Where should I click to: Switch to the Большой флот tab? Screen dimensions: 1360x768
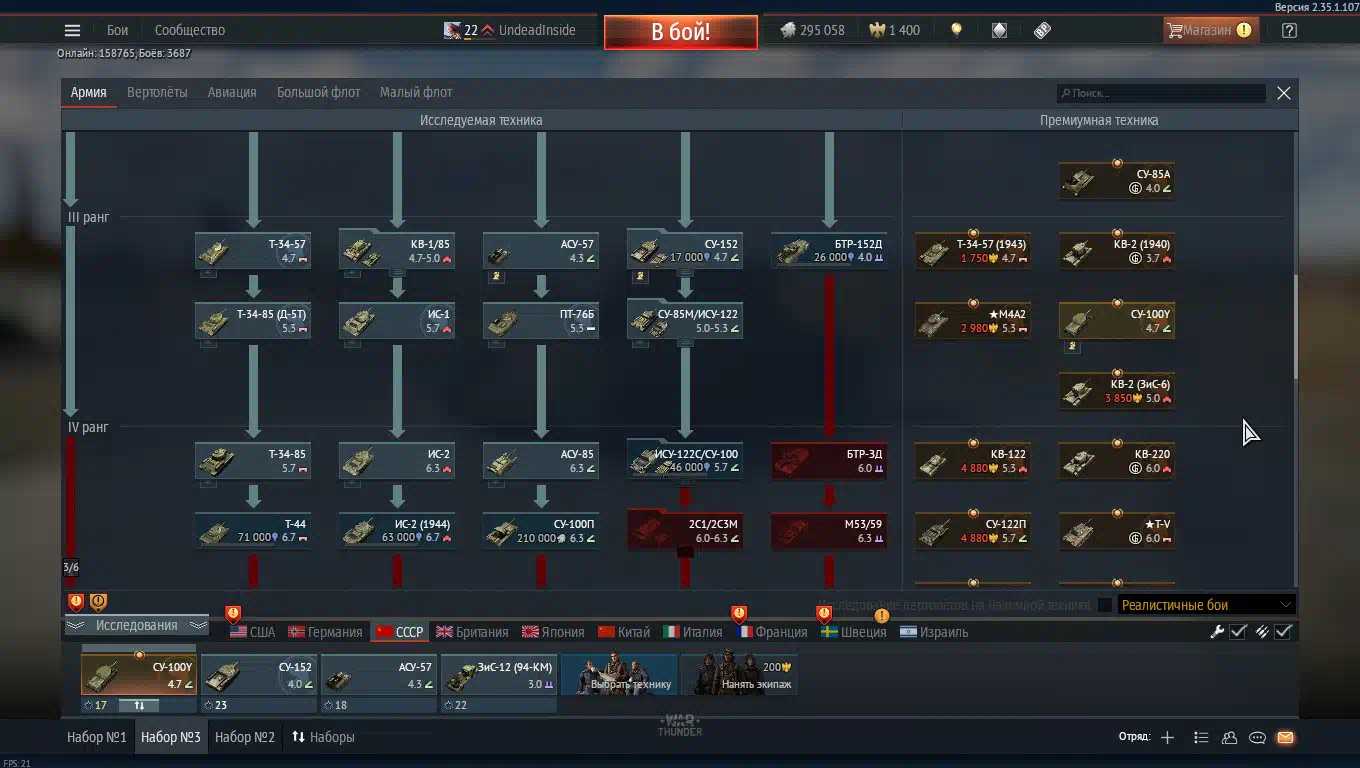click(x=318, y=92)
